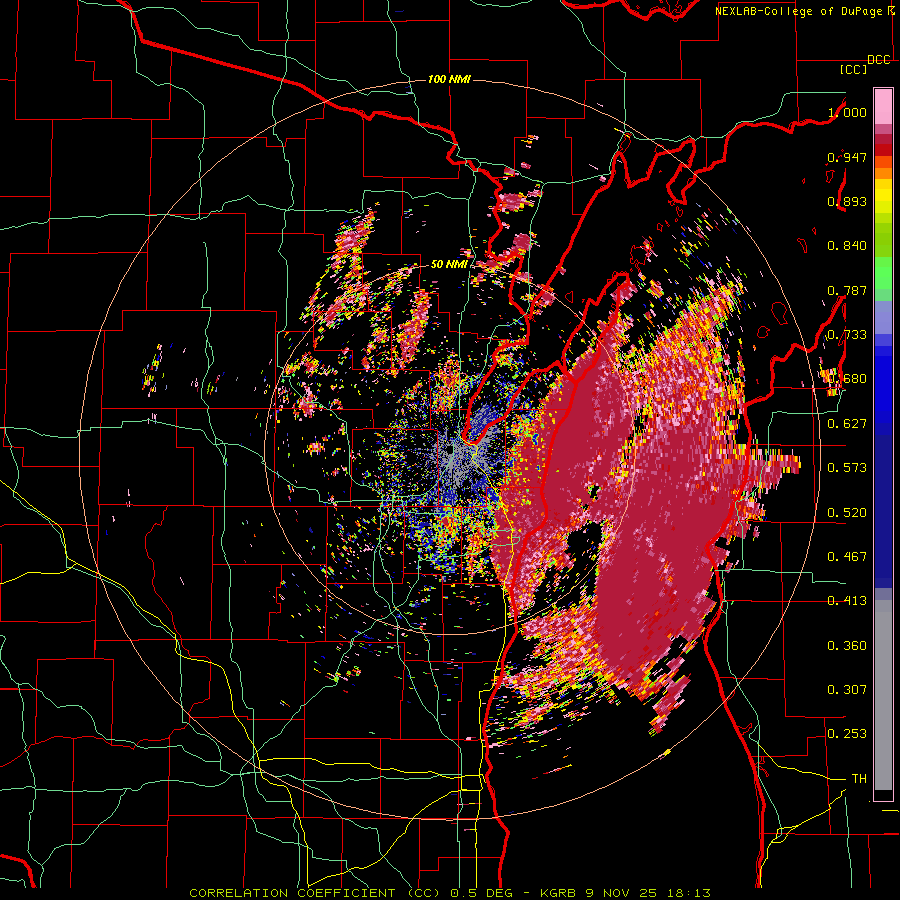This screenshot has width=900, height=900.
Task: Click the 0.840 legend value
Action: [847, 246]
